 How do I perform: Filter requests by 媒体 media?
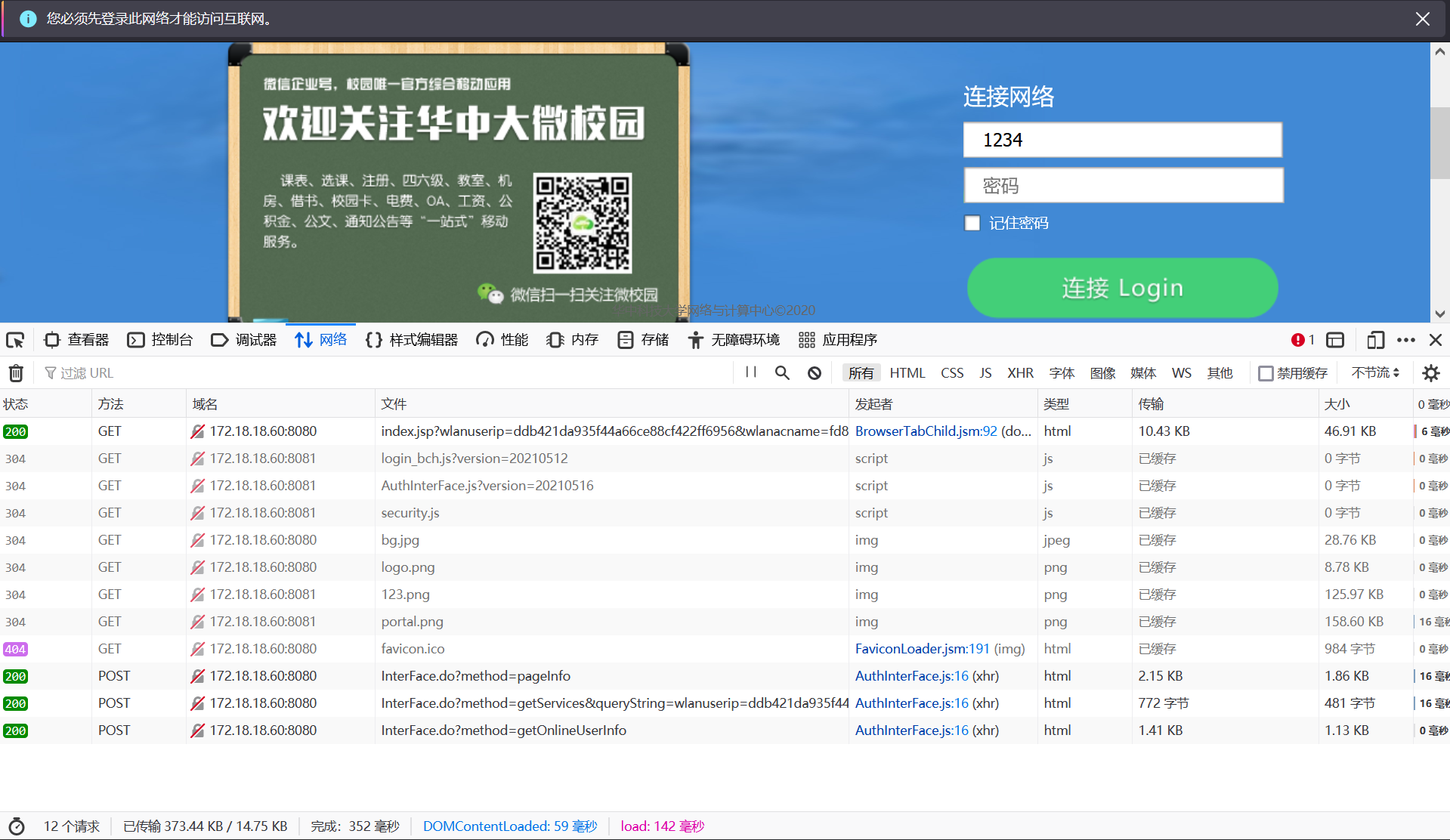1143,373
